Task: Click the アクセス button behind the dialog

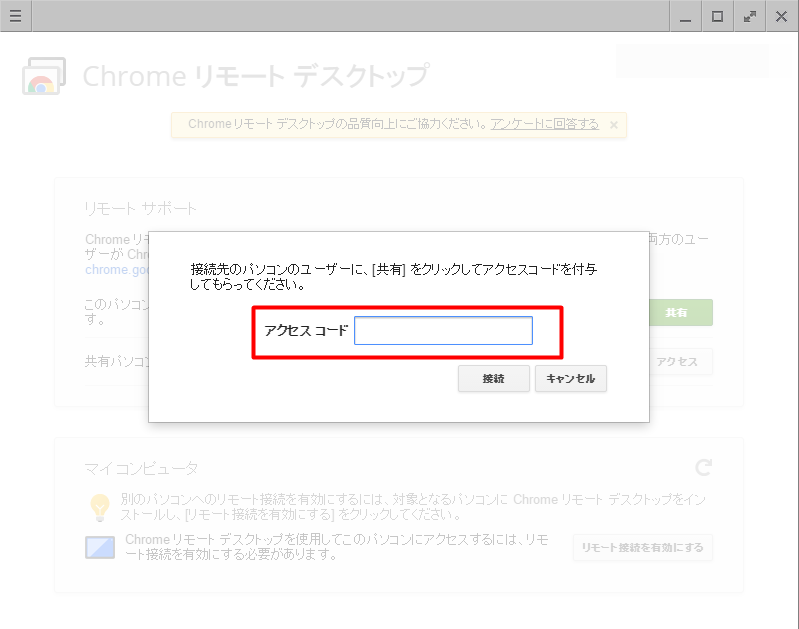Action: click(680, 361)
